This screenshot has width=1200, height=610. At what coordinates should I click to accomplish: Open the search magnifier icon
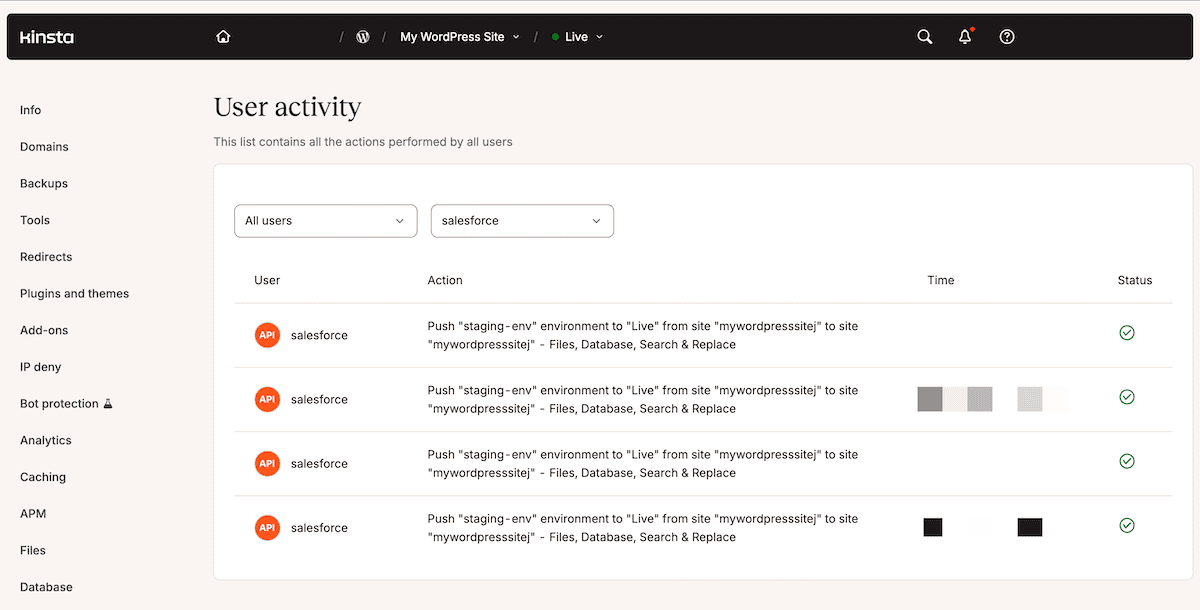pyautogui.click(x=925, y=37)
